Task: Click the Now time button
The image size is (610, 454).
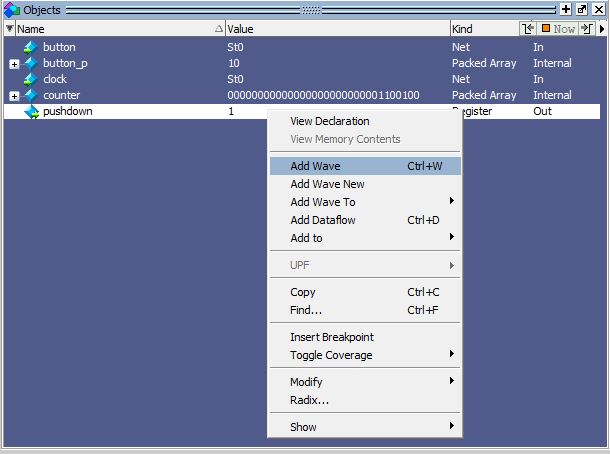Action: point(558,29)
